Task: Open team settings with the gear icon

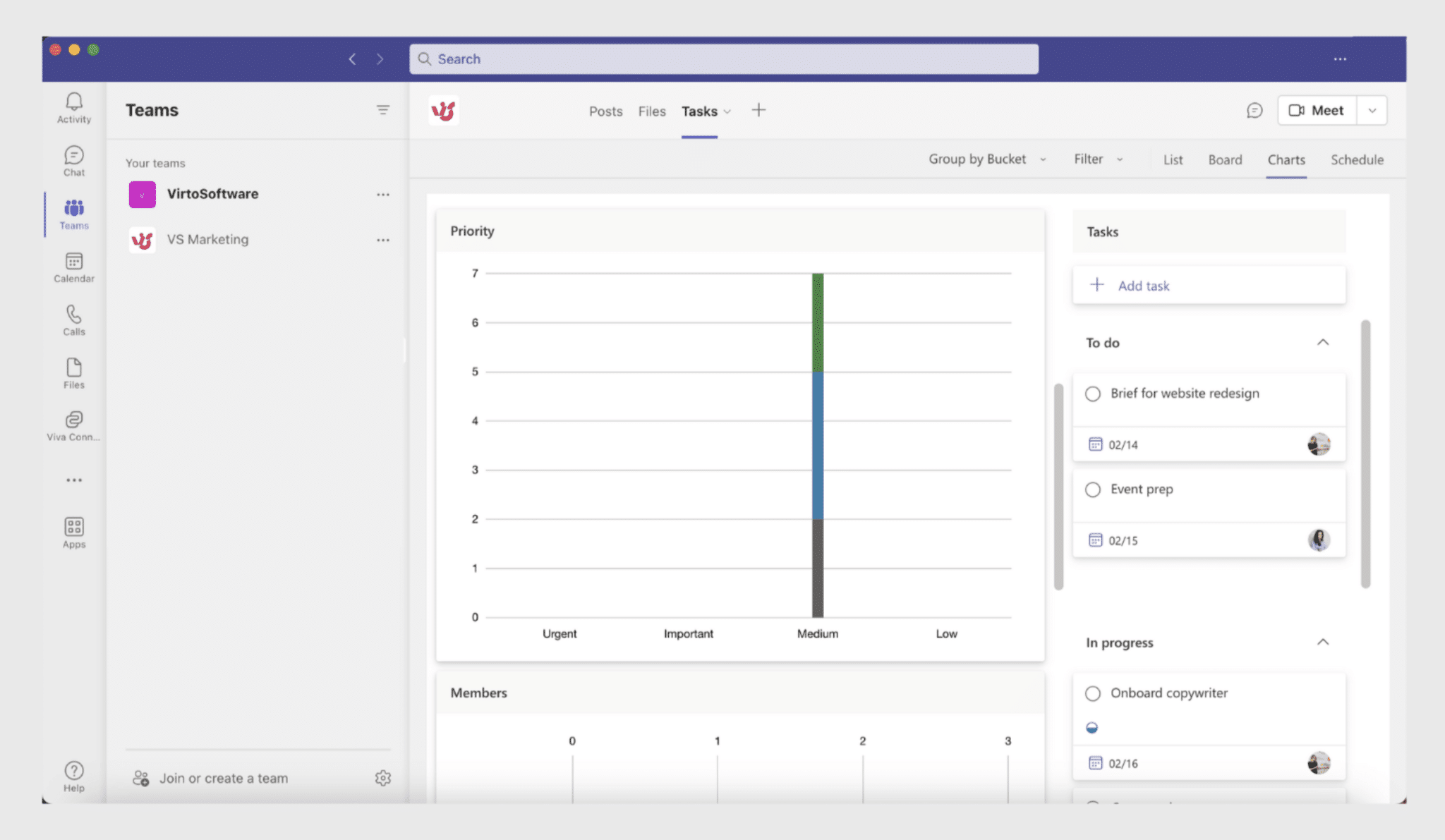Action: tap(383, 778)
